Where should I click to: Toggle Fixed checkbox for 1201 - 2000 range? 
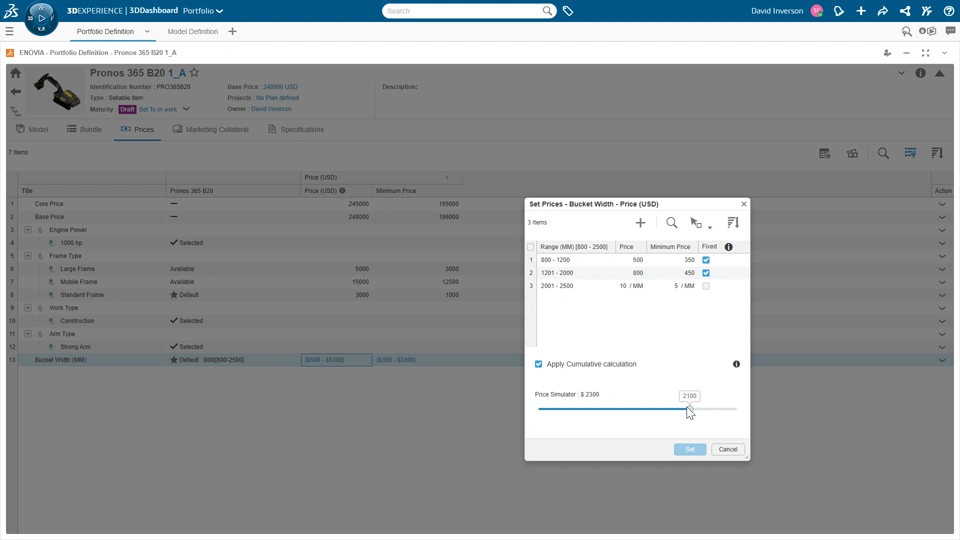tap(706, 273)
